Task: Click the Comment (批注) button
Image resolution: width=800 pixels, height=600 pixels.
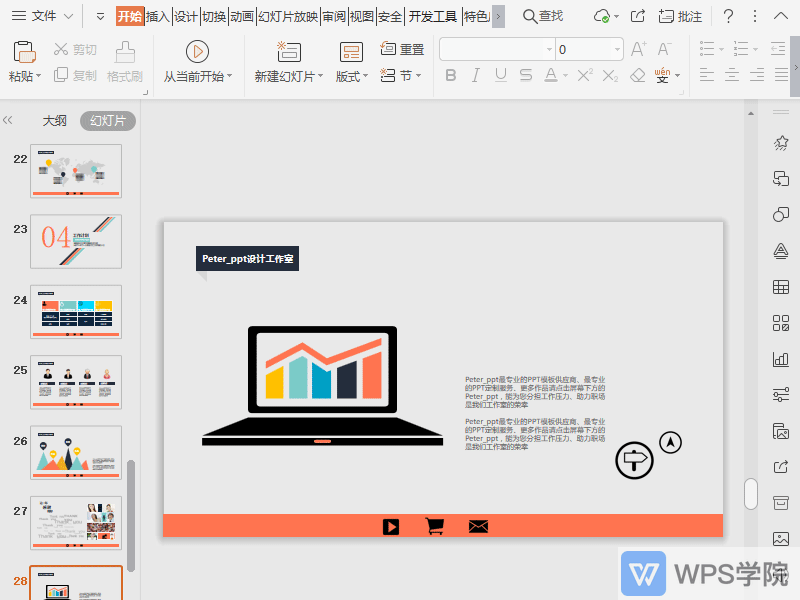Action: click(x=680, y=16)
